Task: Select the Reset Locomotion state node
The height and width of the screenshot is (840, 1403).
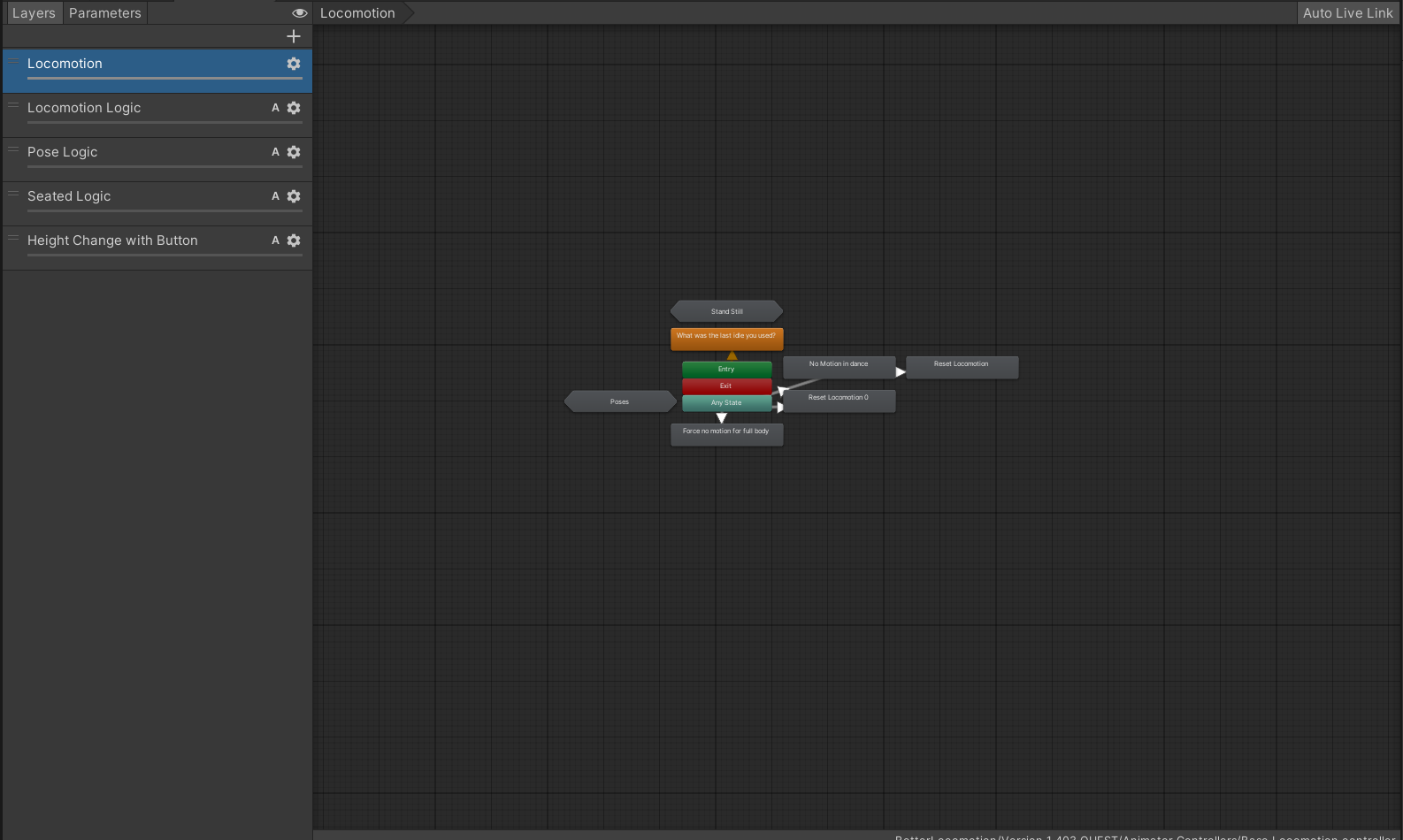Action: 962,366
